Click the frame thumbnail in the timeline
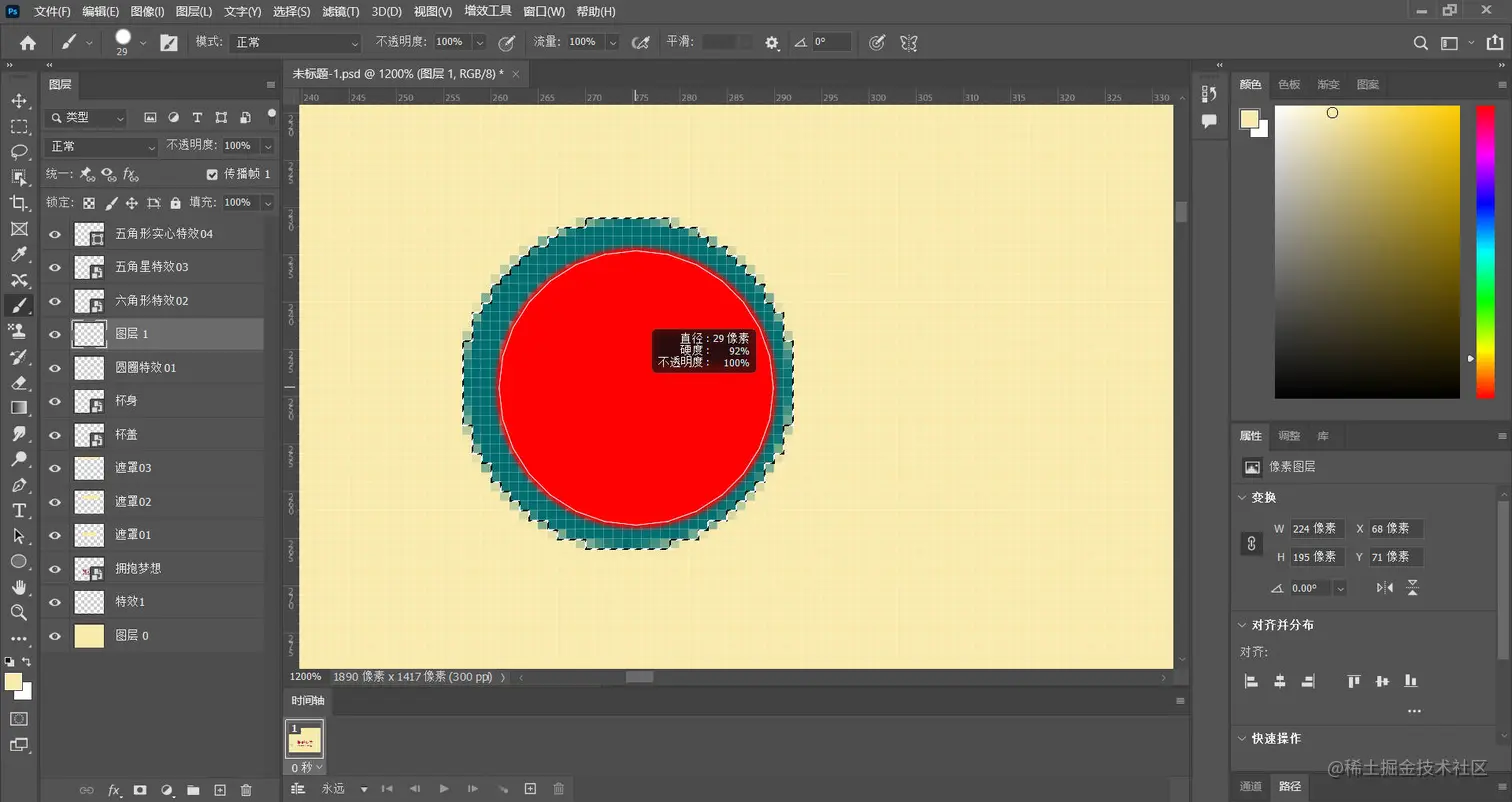 pyautogui.click(x=304, y=738)
